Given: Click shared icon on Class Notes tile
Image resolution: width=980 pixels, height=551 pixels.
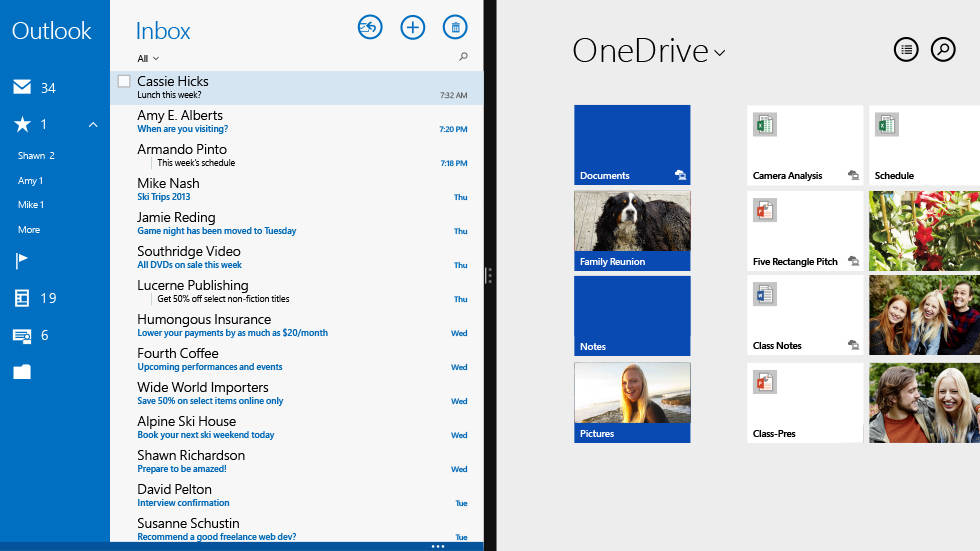Looking at the screenshot, I should (853, 345).
